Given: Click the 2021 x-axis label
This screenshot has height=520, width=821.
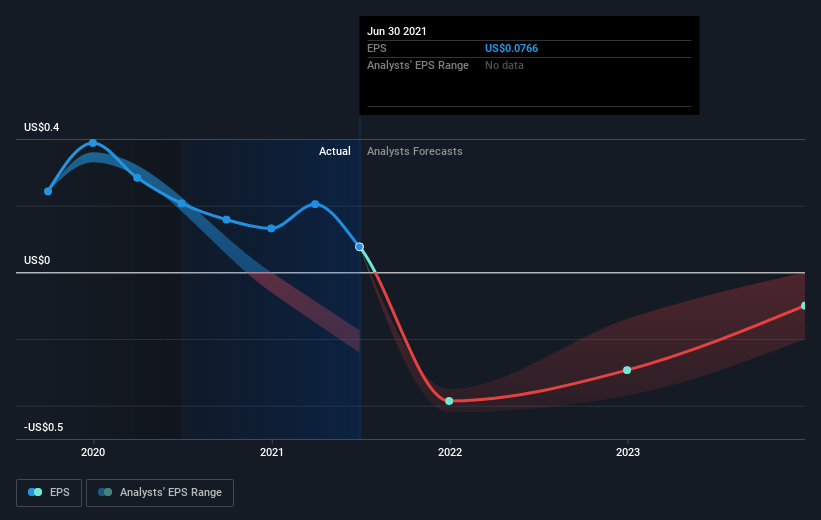Looking at the screenshot, I should pyautogui.click(x=271, y=452).
